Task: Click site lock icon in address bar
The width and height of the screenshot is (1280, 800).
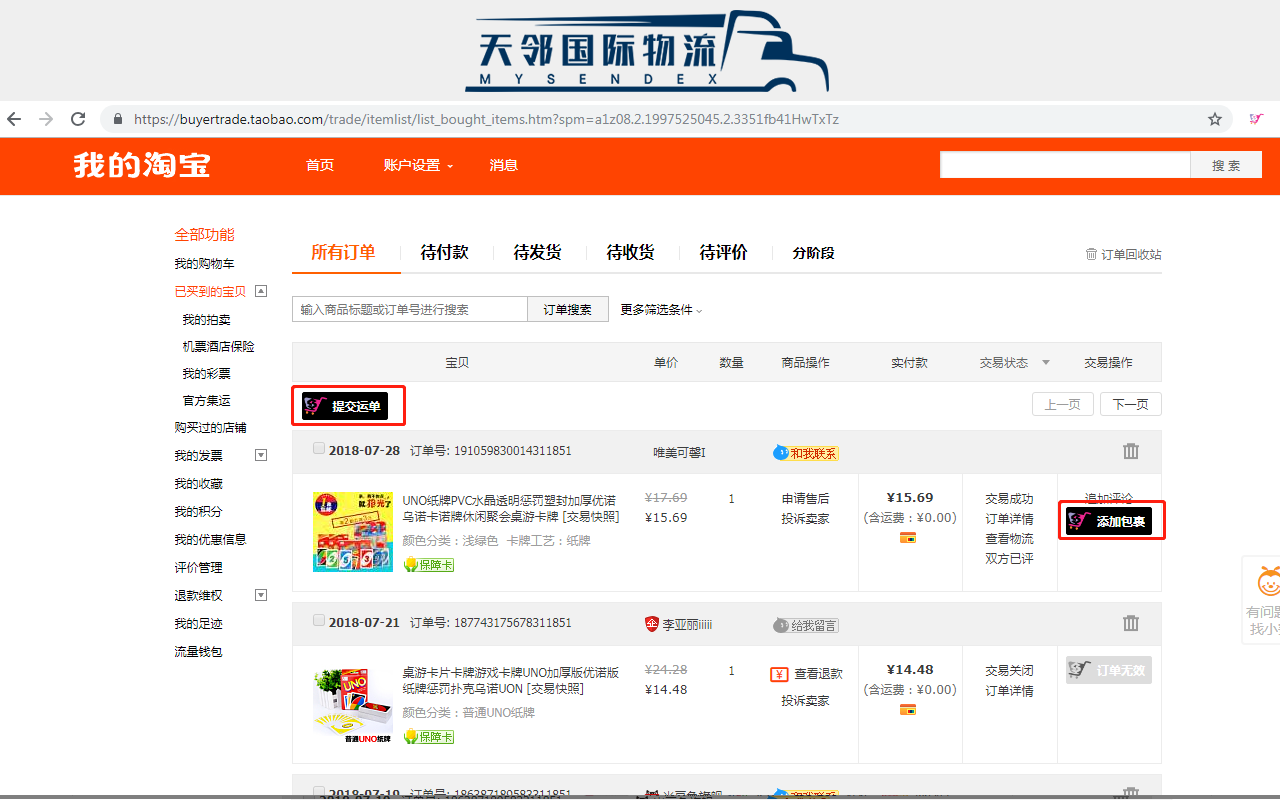Action: [118, 119]
